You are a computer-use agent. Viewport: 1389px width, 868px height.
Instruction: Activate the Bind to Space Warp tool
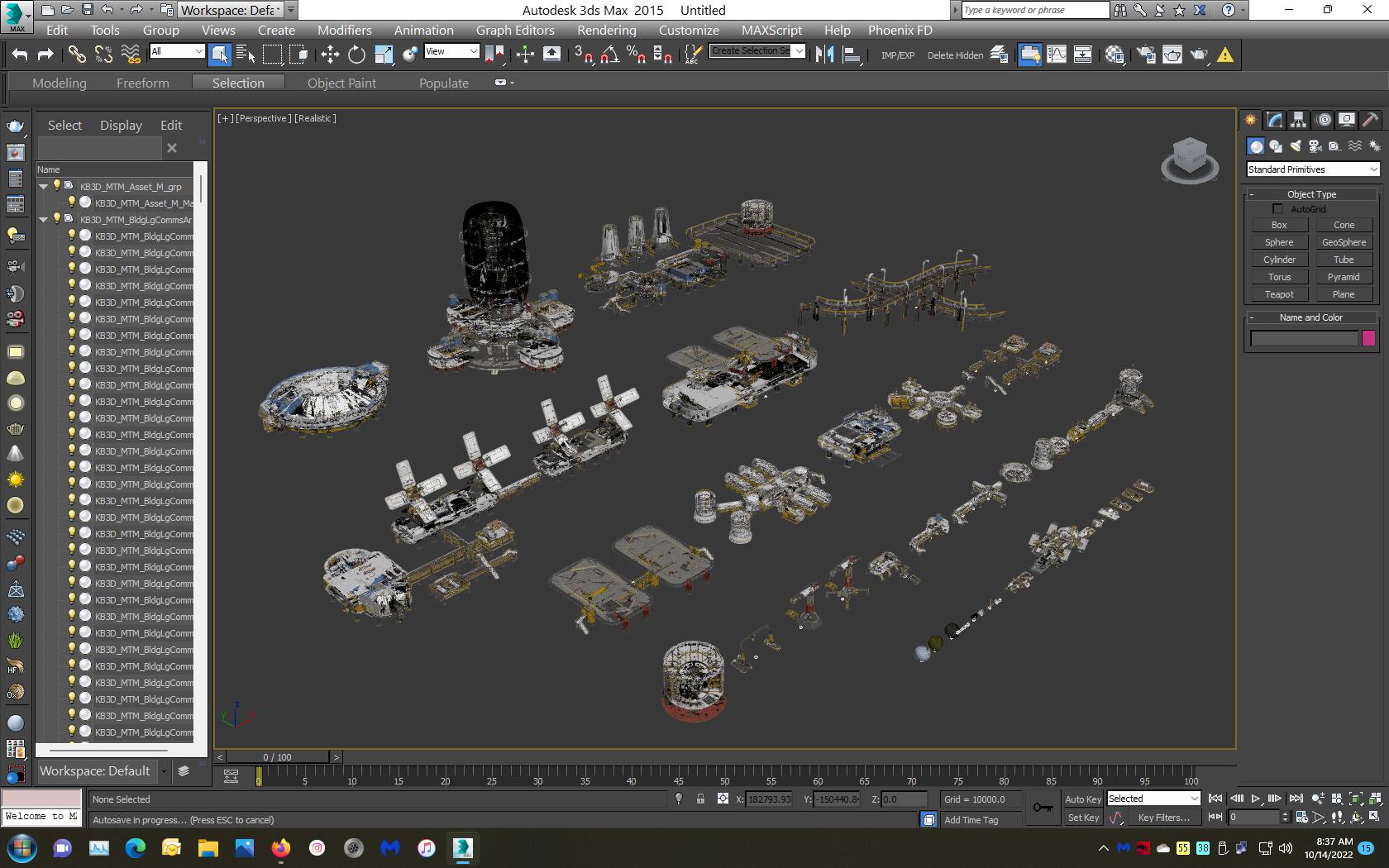131,55
